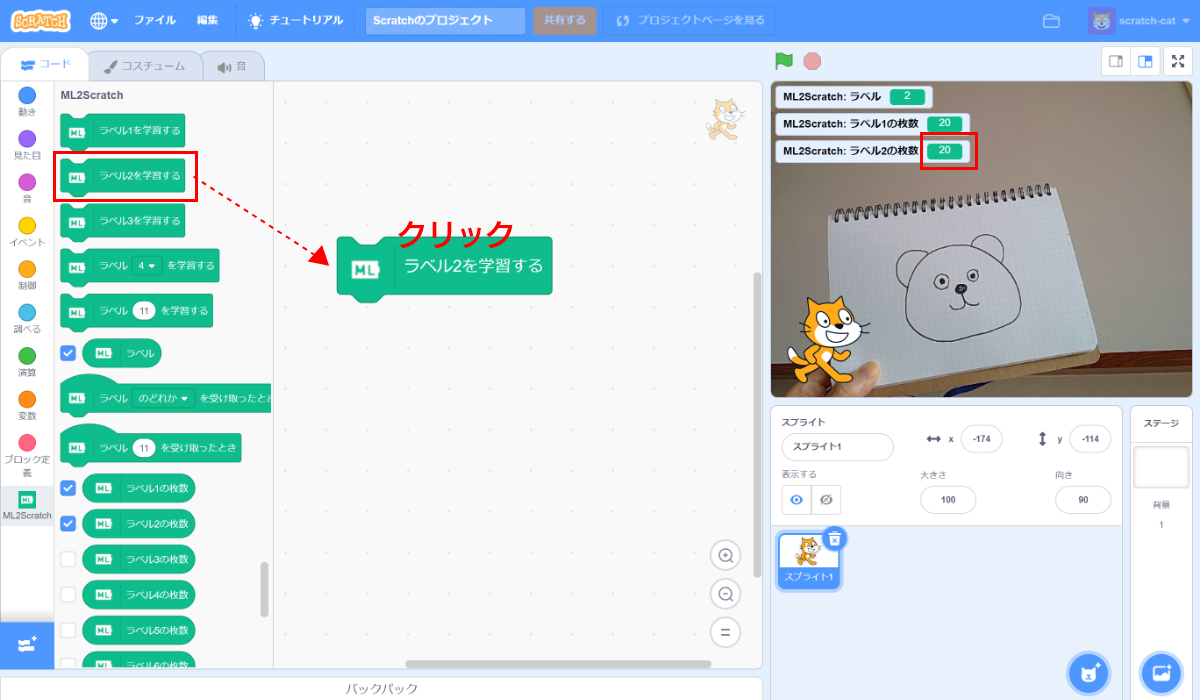Click the green flag to run the project
1200x700 pixels.
click(782, 60)
